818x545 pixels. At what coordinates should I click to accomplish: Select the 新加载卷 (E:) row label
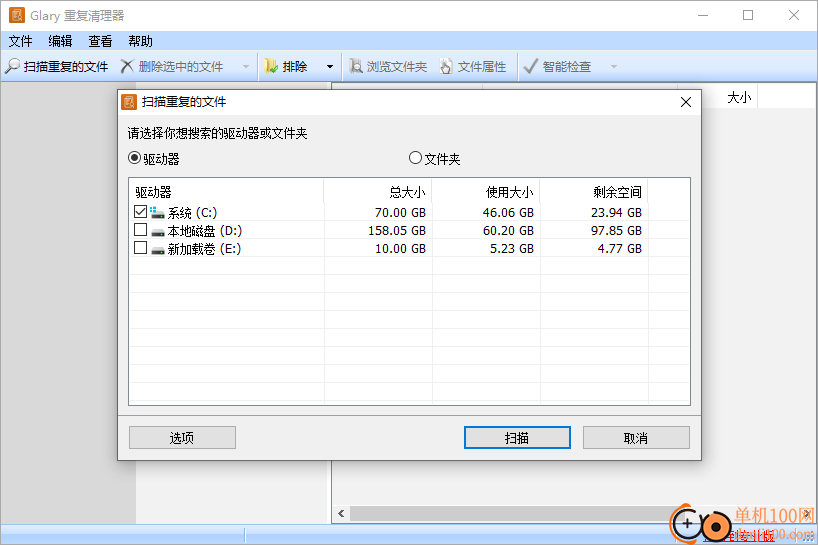(x=204, y=249)
